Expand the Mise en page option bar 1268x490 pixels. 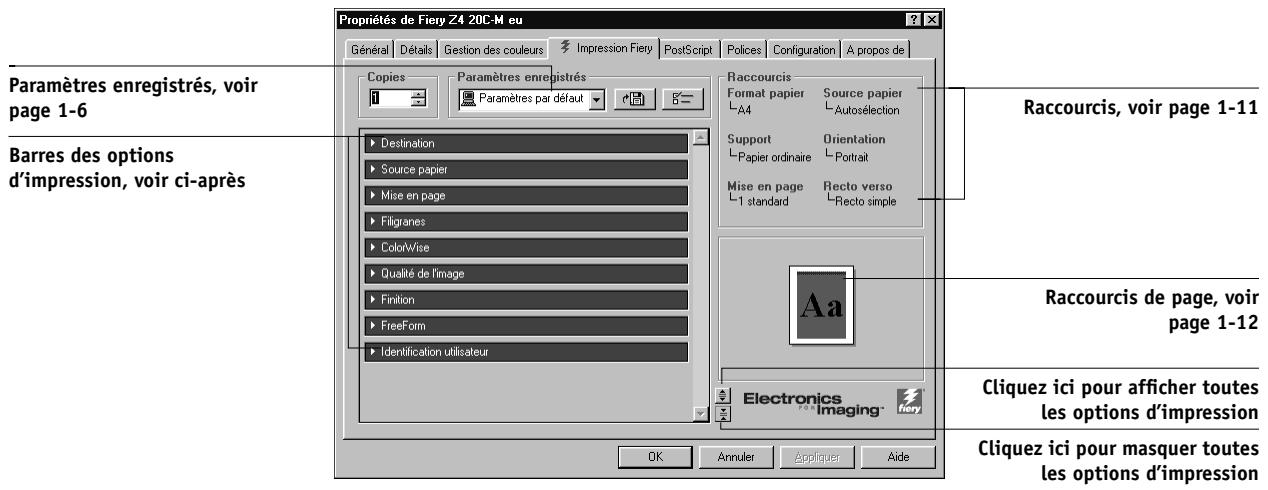point(526,195)
